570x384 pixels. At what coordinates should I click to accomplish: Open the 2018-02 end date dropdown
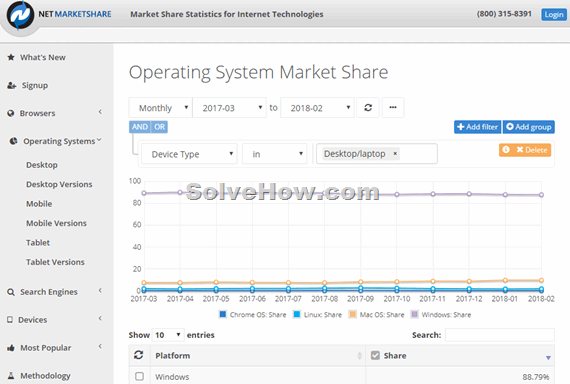[317, 108]
